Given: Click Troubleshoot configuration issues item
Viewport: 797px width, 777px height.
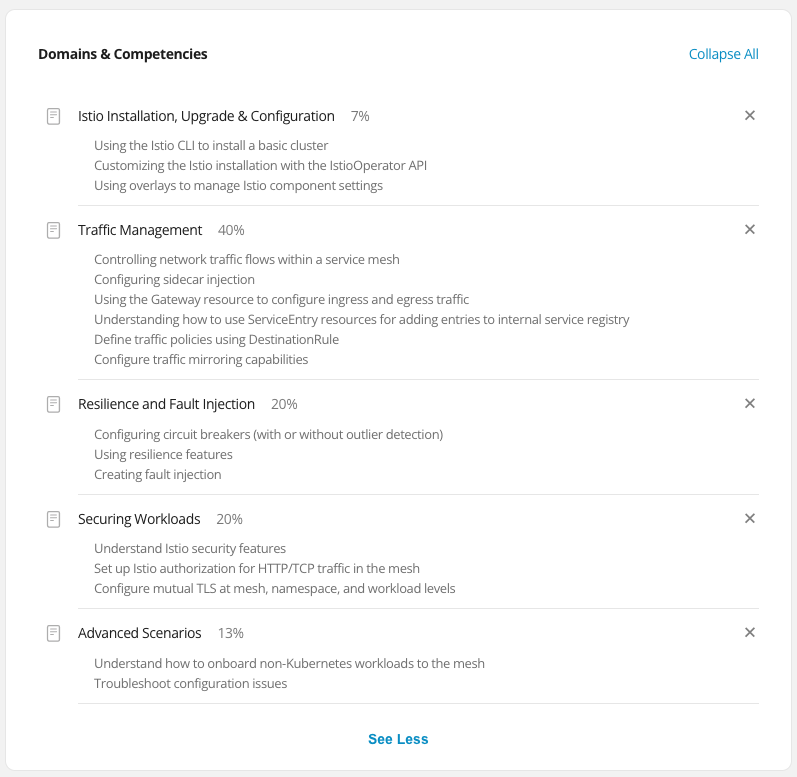Looking at the screenshot, I should coord(191,683).
